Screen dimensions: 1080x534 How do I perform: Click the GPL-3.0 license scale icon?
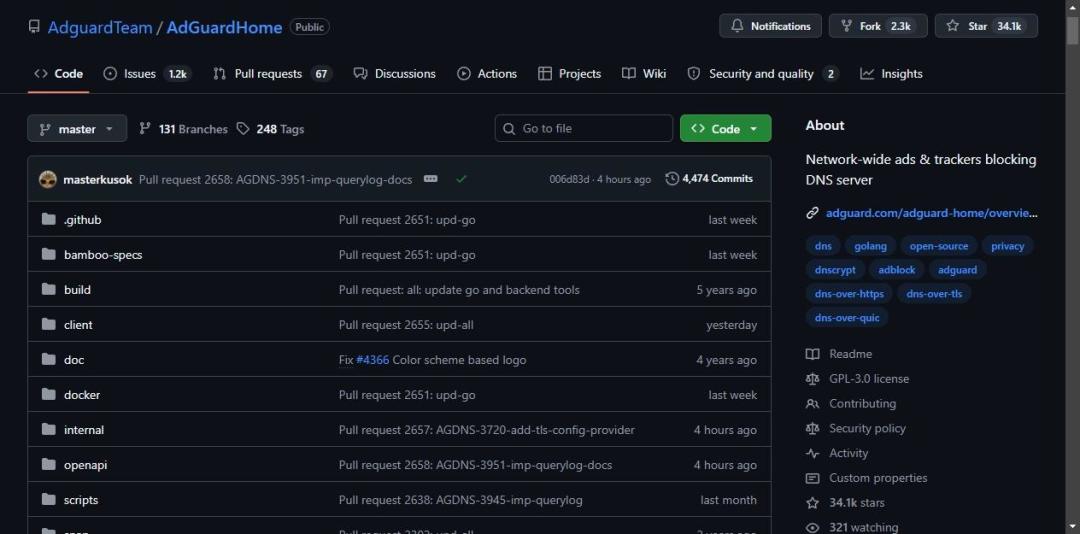(813, 379)
